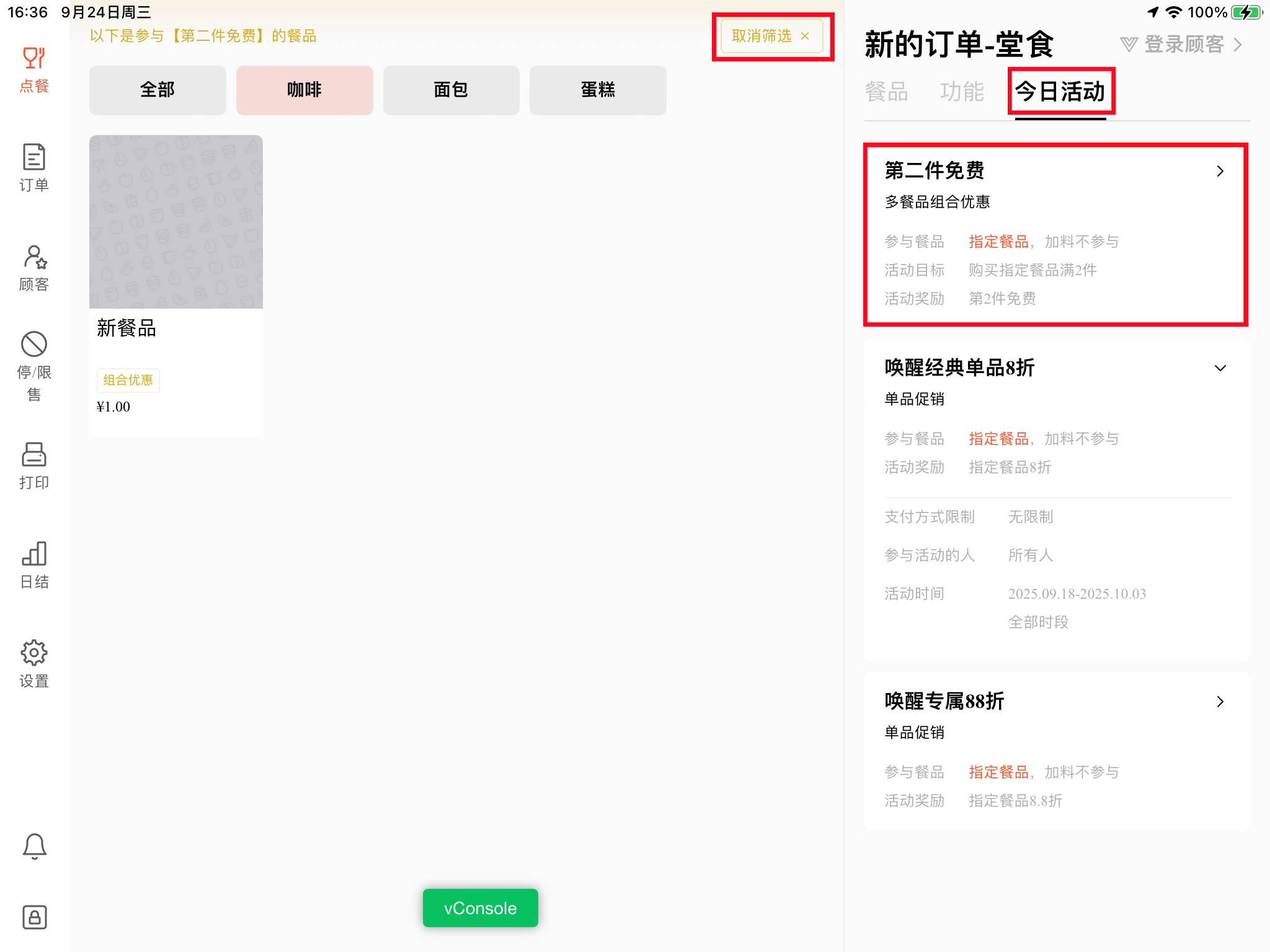
Task: Expand the 唤醒专属88折 activity chevron
Action: pyautogui.click(x=1220, y=702)
